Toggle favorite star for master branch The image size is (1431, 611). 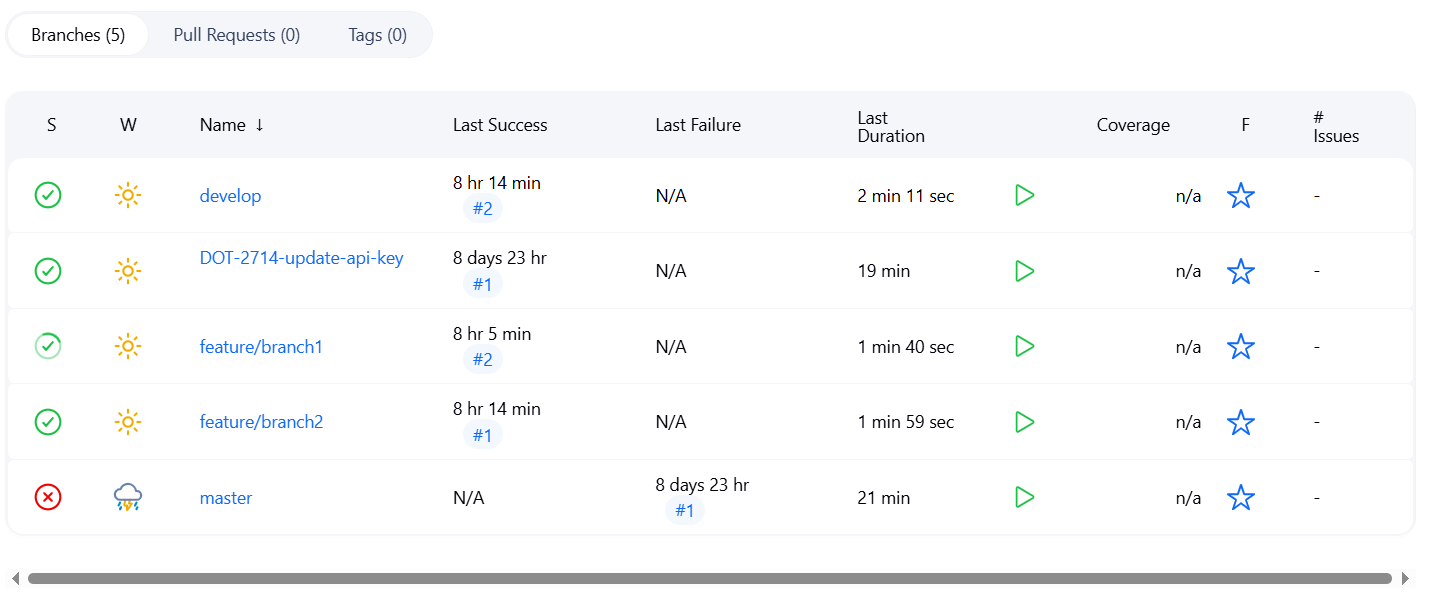pyautogui.click(x=1240, y=497)
